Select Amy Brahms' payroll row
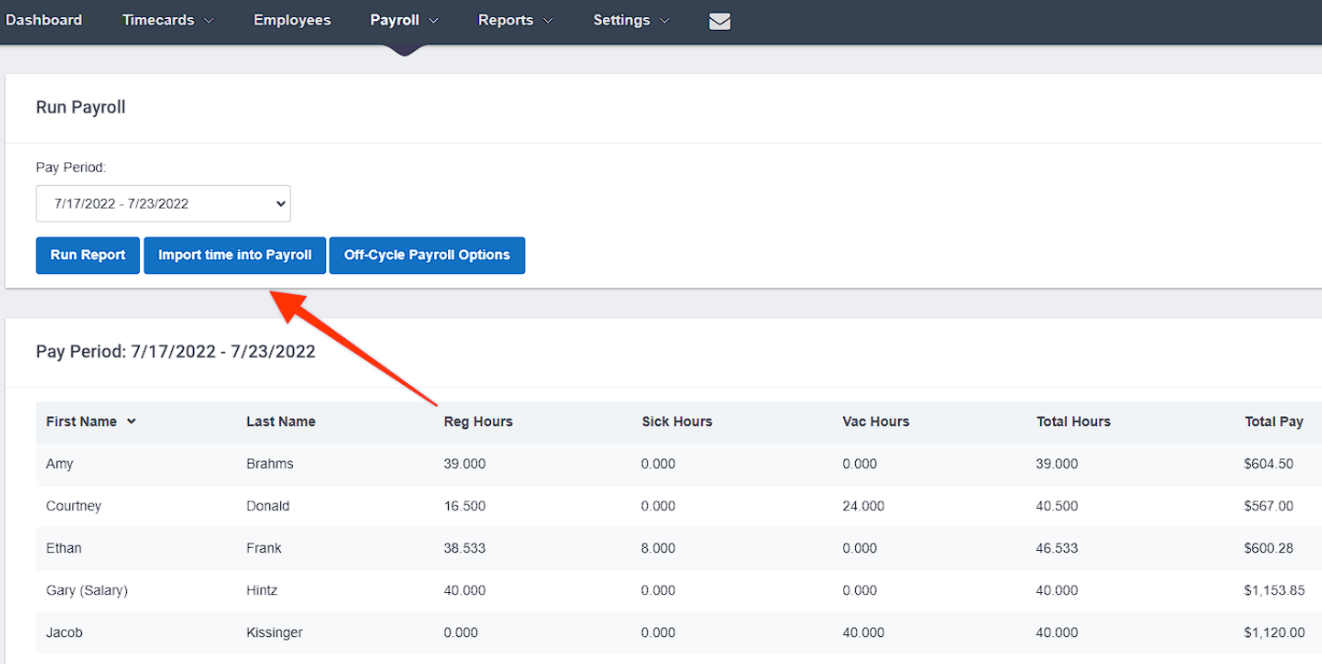The height and width of the screenshot is (664, 1322). (x=400, y=463)
